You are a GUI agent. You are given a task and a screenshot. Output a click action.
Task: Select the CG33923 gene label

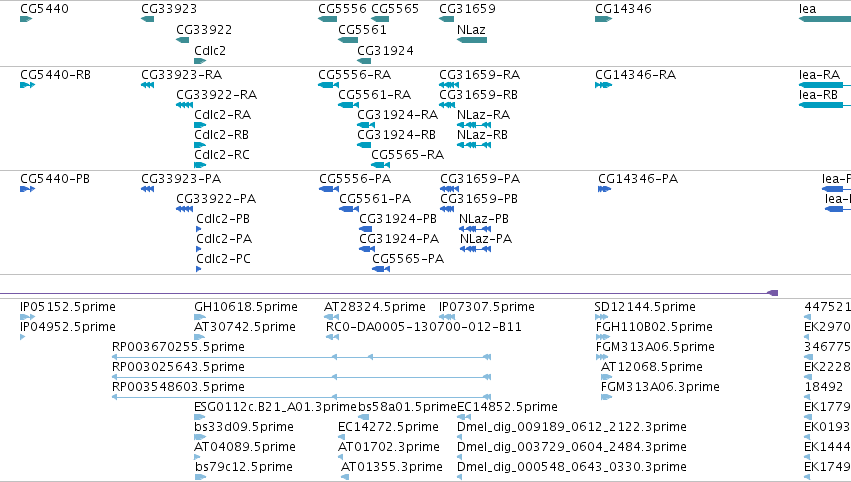coord(169,9)
